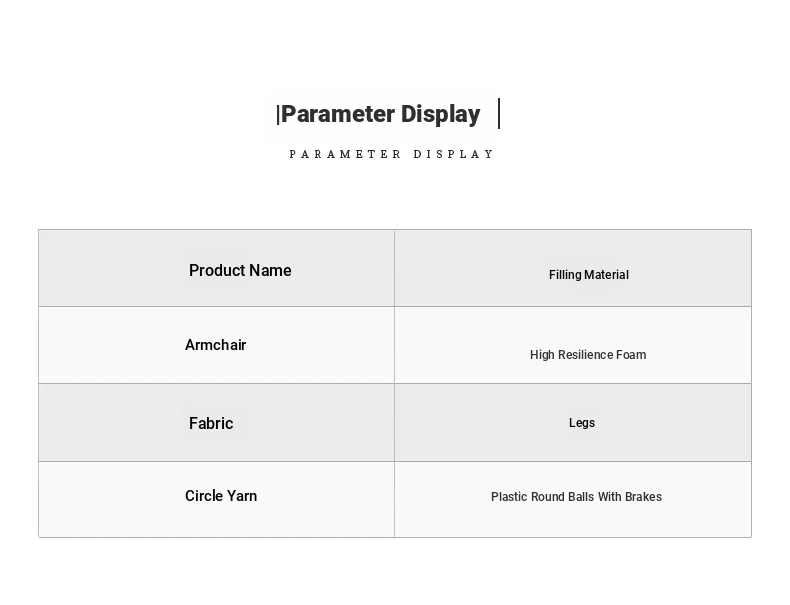Click the word Circle in the table
The width and height of the screenshot is (790, 605).
[x=203, y=496]
